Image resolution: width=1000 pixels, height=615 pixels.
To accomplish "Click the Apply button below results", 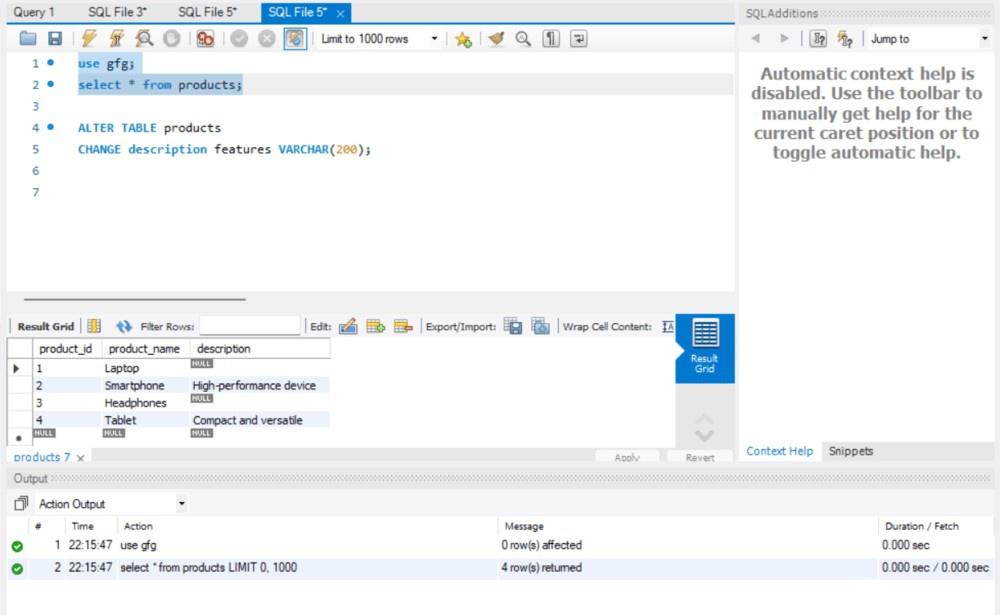I will click(x=628, y=456).
